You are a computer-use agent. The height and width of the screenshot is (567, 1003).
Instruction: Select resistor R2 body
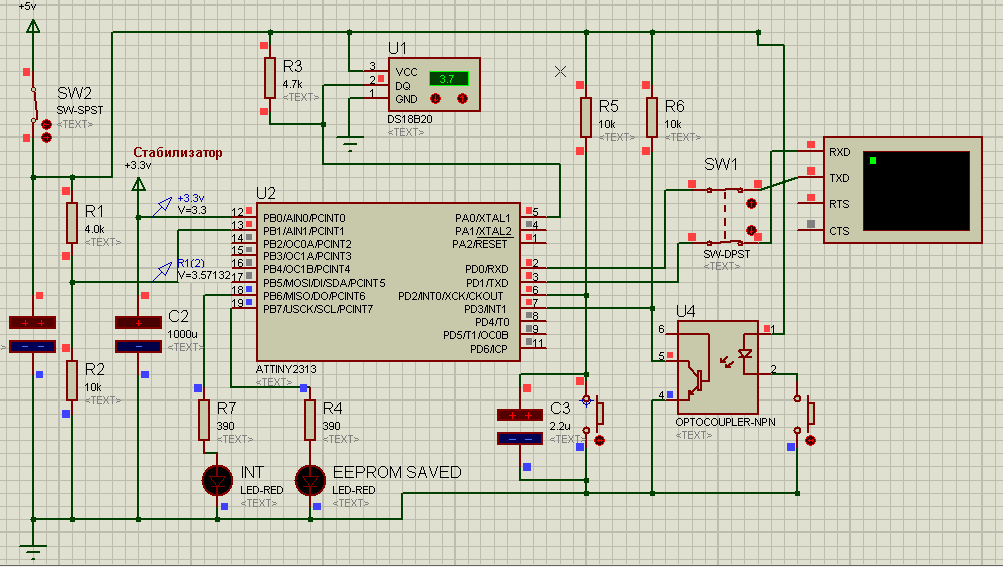point(72,380)
